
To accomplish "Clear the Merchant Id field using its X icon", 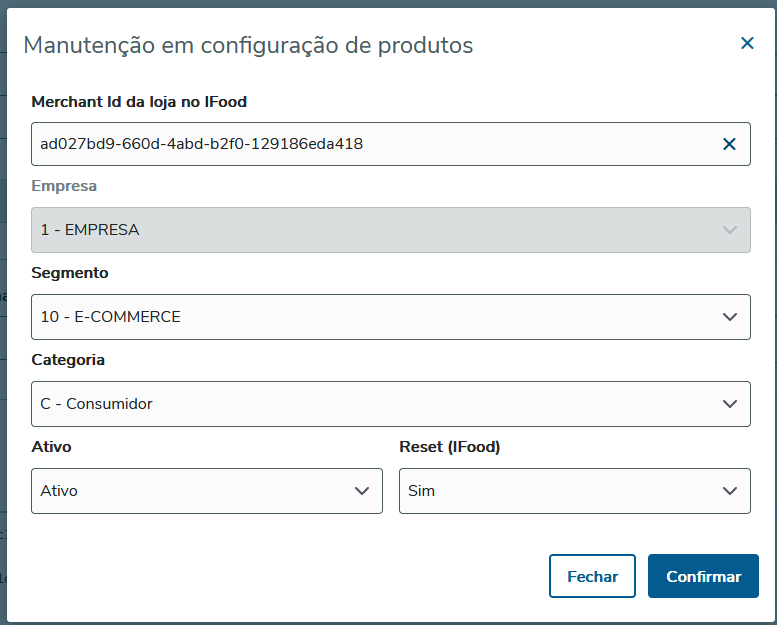I will pos(729,144).
